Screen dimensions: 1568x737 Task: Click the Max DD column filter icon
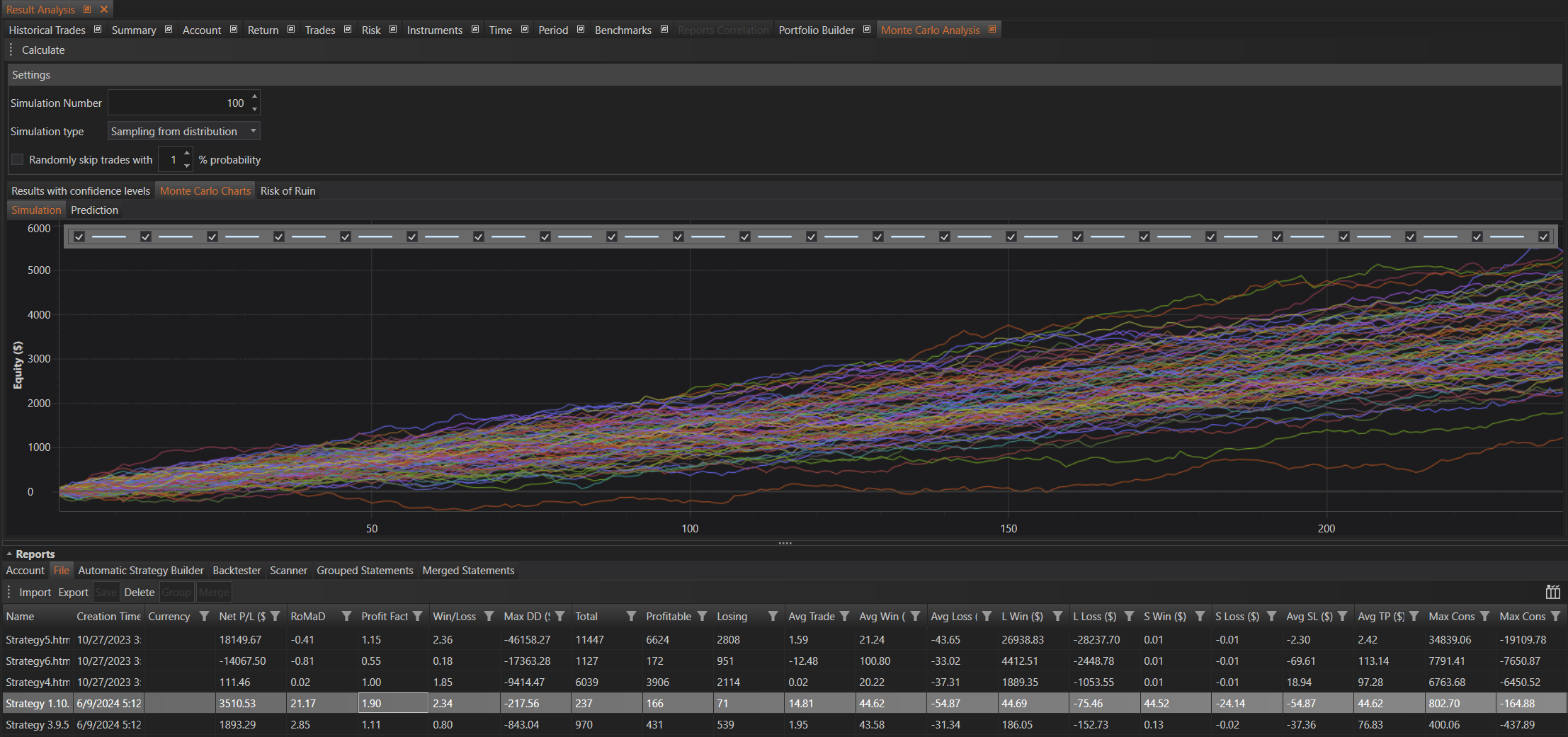(560, 616)
